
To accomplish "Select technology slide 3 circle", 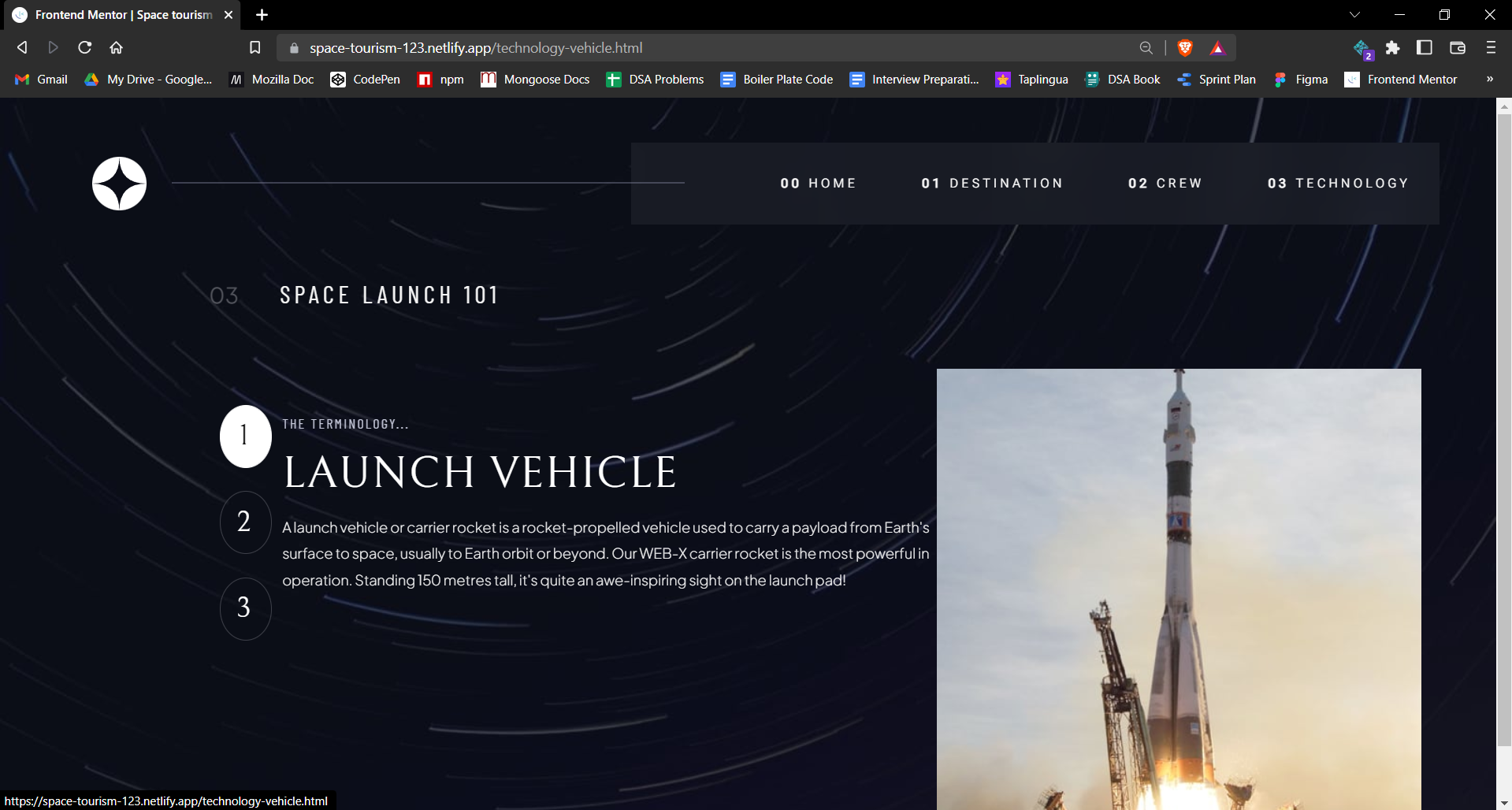I will tap(246, 608).
